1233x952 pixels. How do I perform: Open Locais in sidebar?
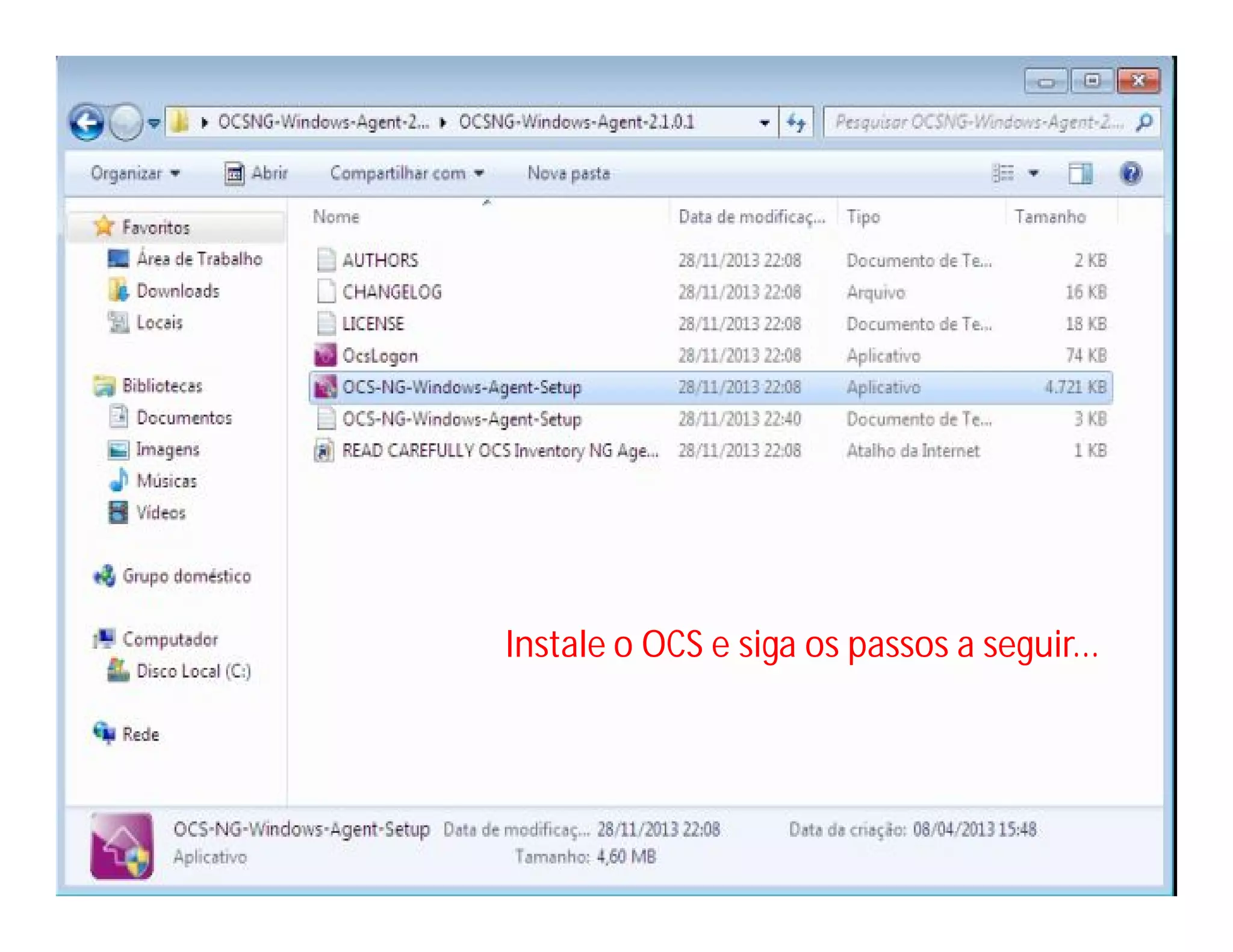[160, 323]
